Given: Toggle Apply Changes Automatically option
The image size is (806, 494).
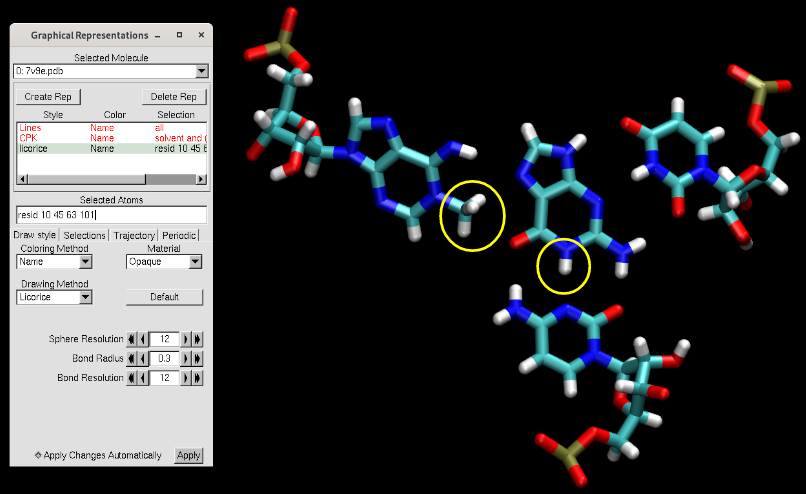Looking at the screenshot, I should 39,455.
